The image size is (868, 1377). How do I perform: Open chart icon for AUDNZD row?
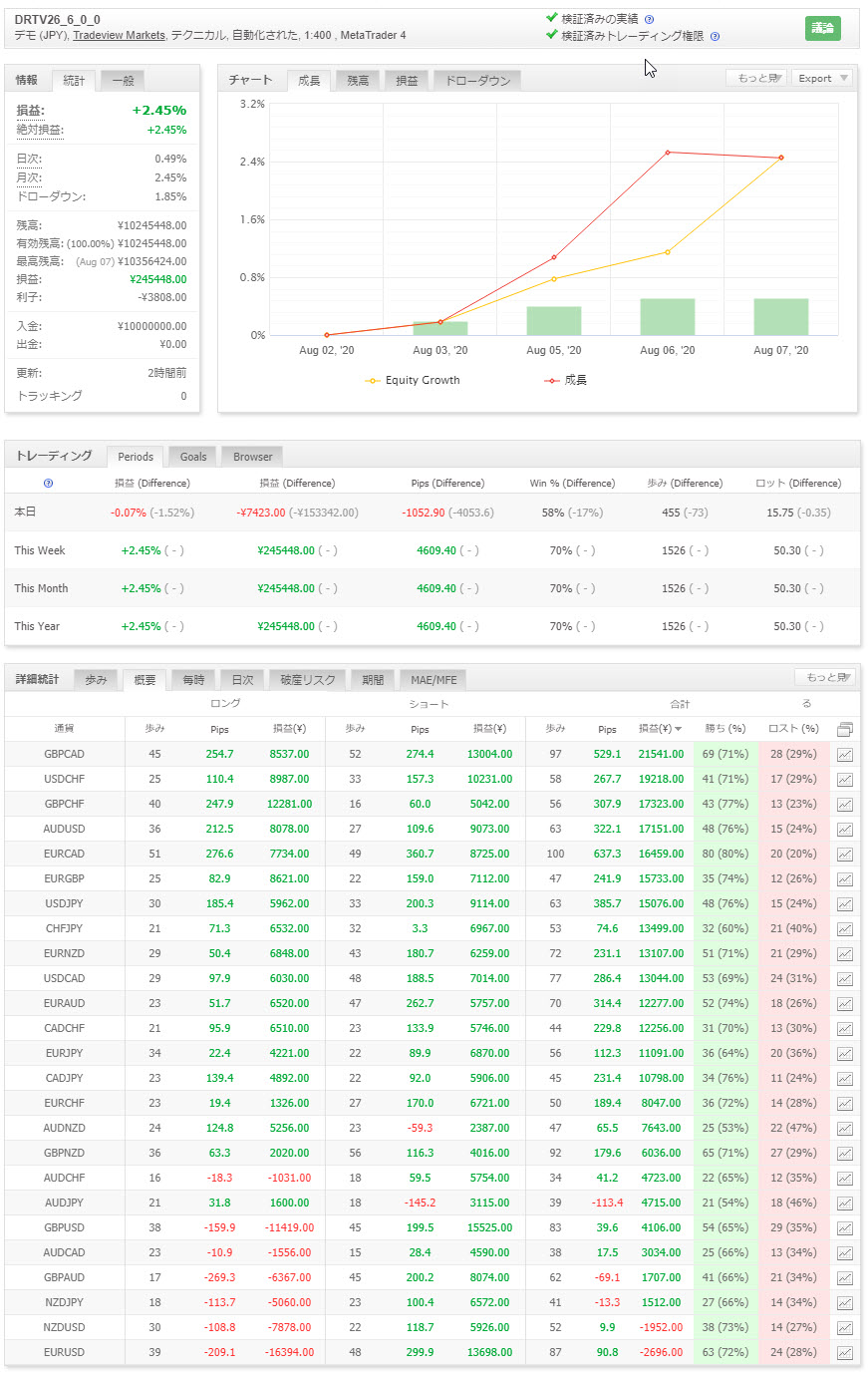pos(845,1129)
